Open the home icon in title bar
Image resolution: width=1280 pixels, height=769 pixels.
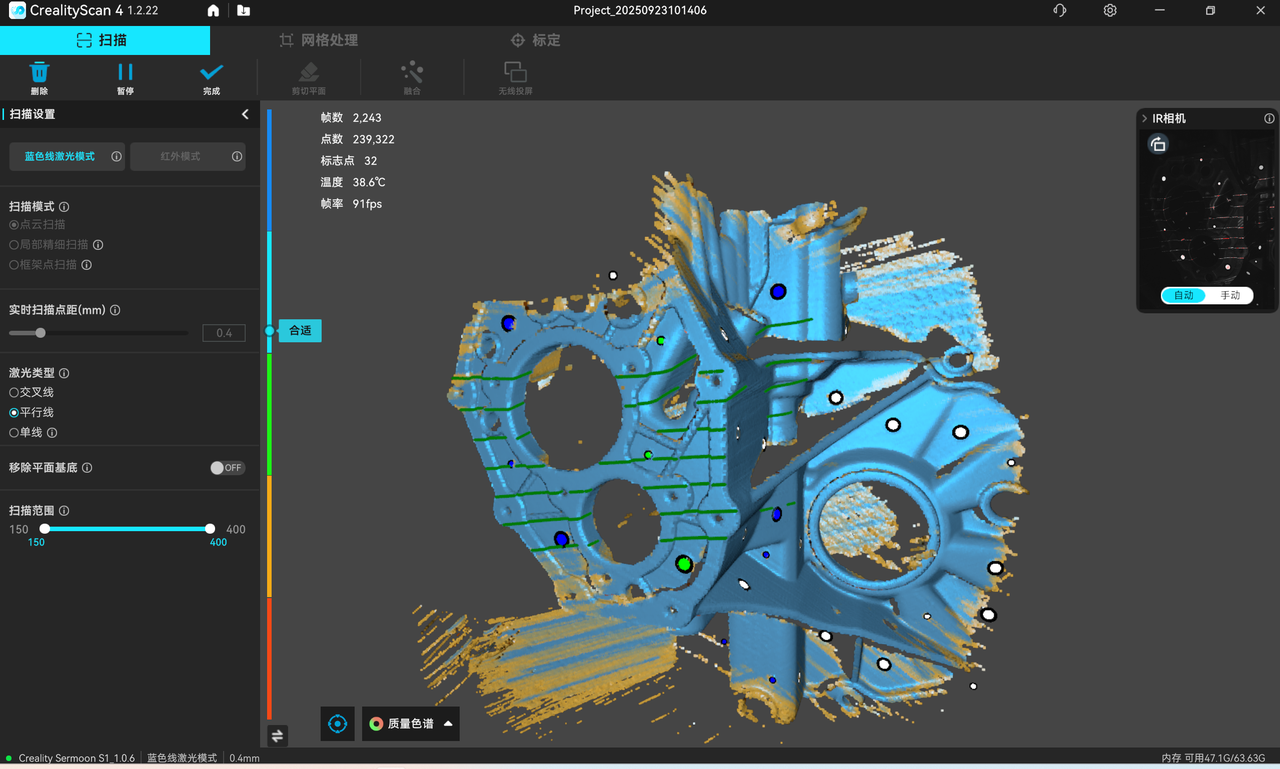point(213,11)
